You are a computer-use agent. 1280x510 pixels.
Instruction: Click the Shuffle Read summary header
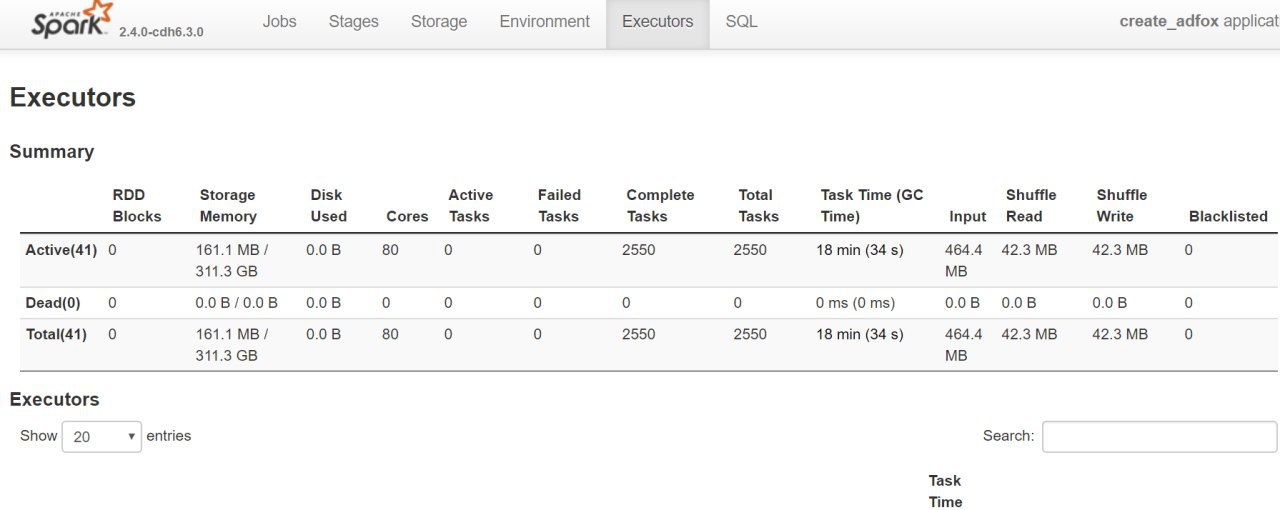pyautogui.click(x=1031, y=206)
